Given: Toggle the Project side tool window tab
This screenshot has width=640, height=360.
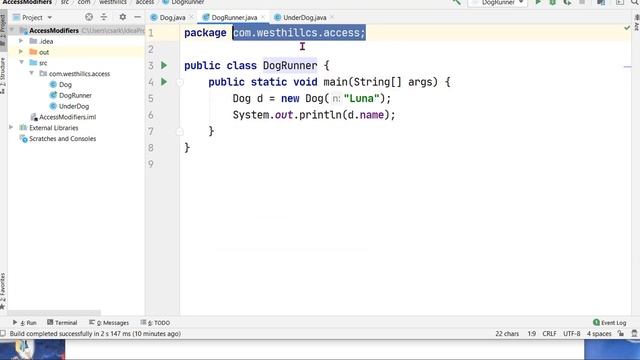Looking at the screenshot, I should tap(3, 29).
